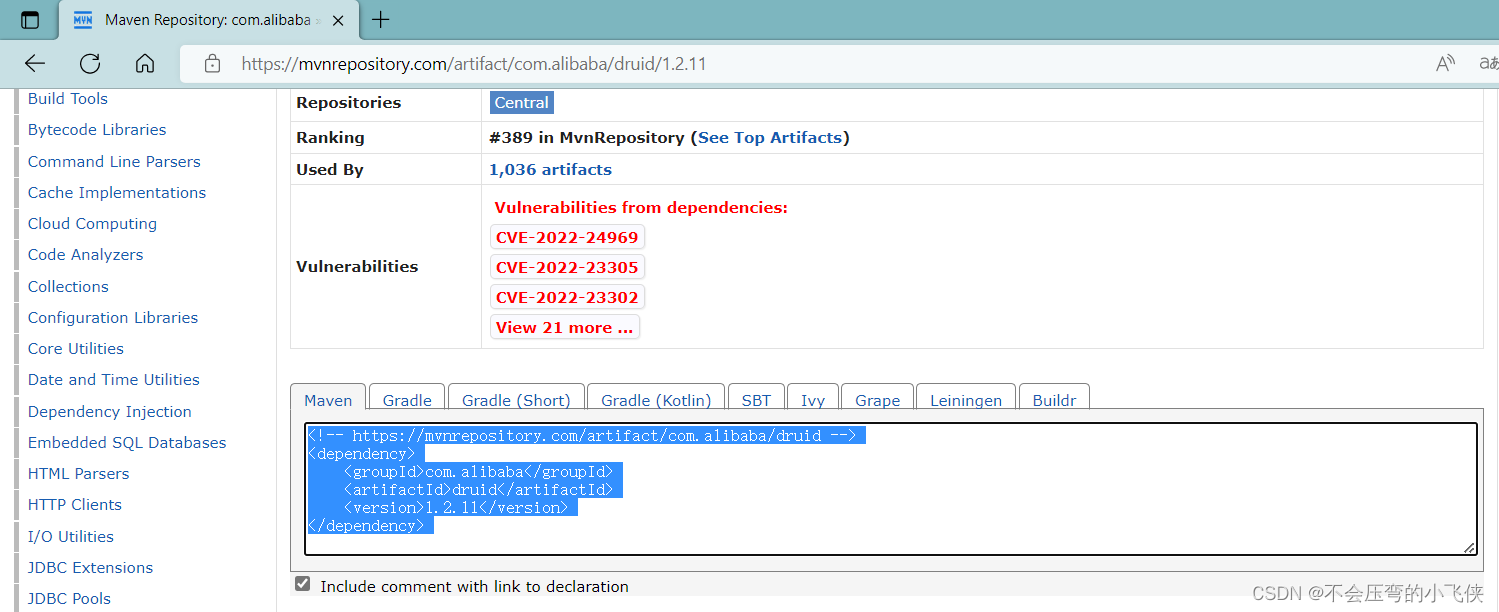The width and height of the screenshot is (1499, 612).
Task: Open HTTP Clients category
Action: (x=75, y=504)
